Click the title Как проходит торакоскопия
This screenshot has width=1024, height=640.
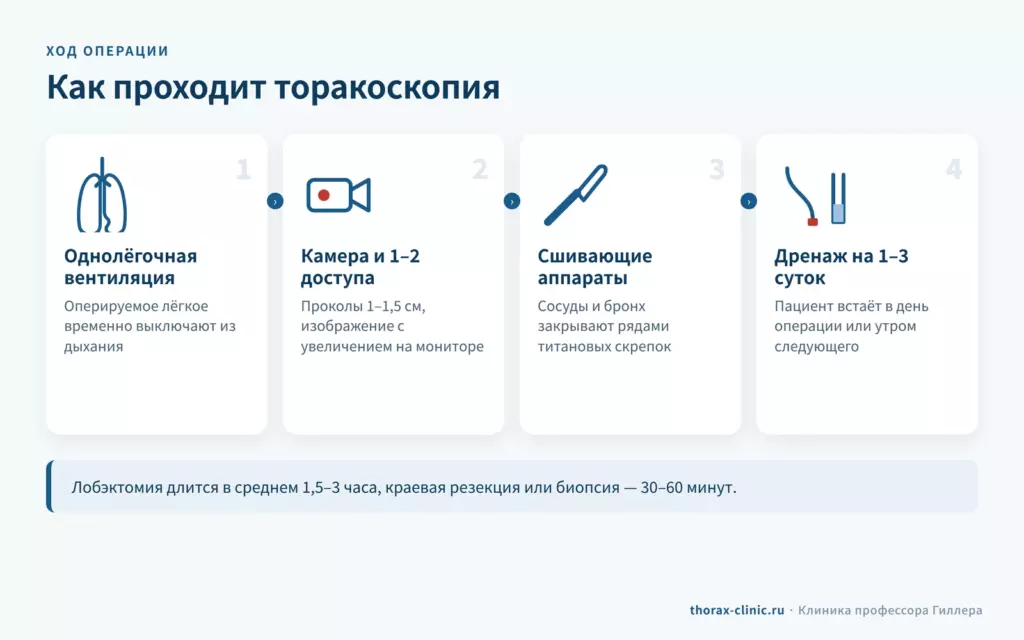(273, 88)
